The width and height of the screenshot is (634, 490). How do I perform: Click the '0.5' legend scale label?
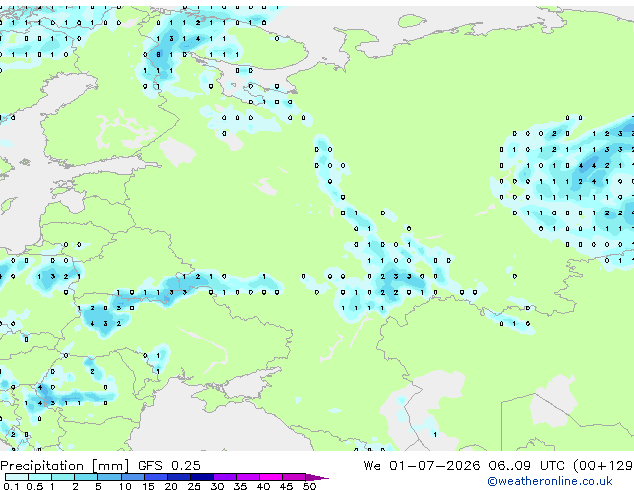coord(35,486)
